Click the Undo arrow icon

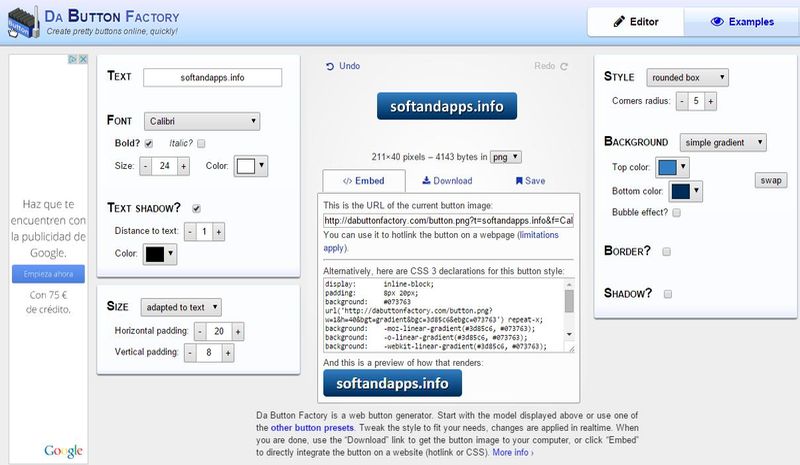[x=330, y=66]
